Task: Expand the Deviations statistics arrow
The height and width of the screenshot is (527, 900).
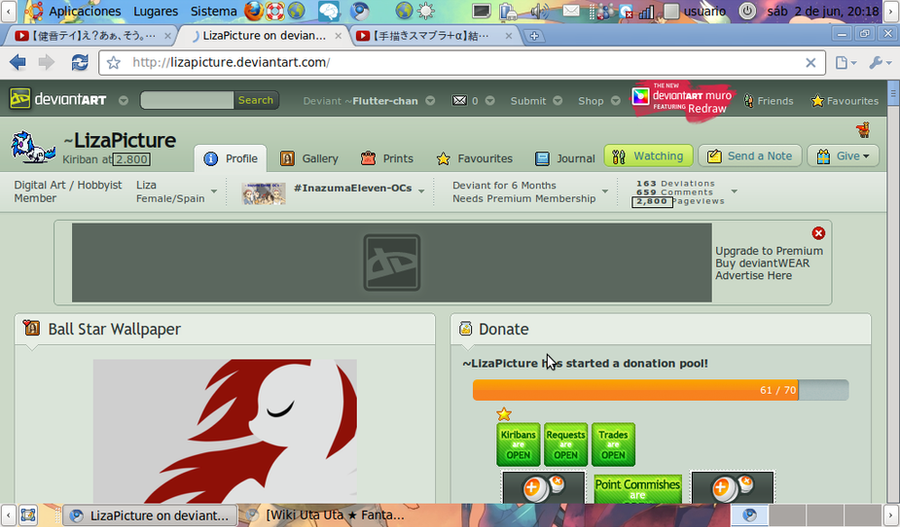Action: coord(734,191)
